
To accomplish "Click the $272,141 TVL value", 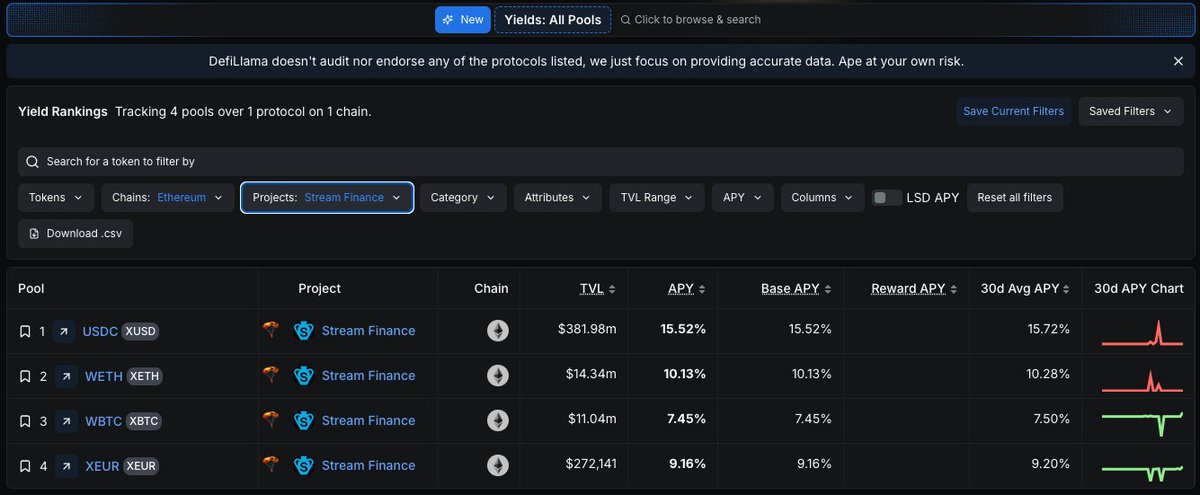I will click(591, 464).
